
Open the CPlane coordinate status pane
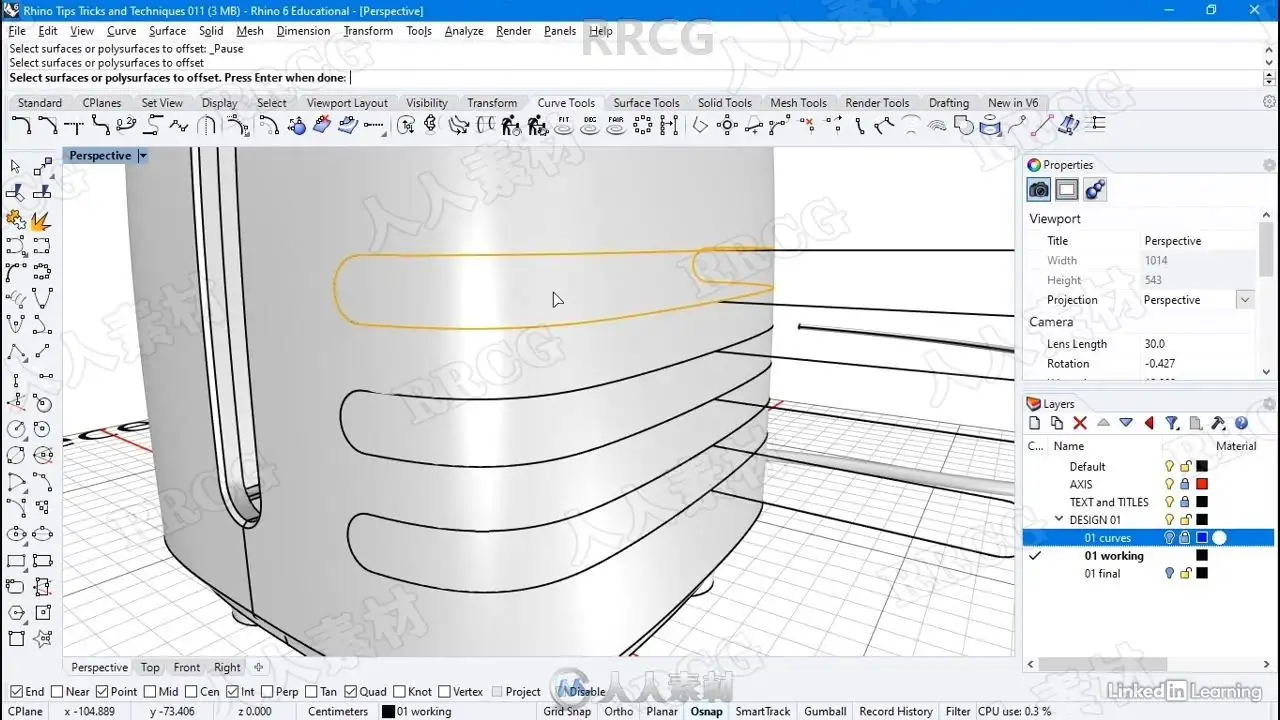26,711
